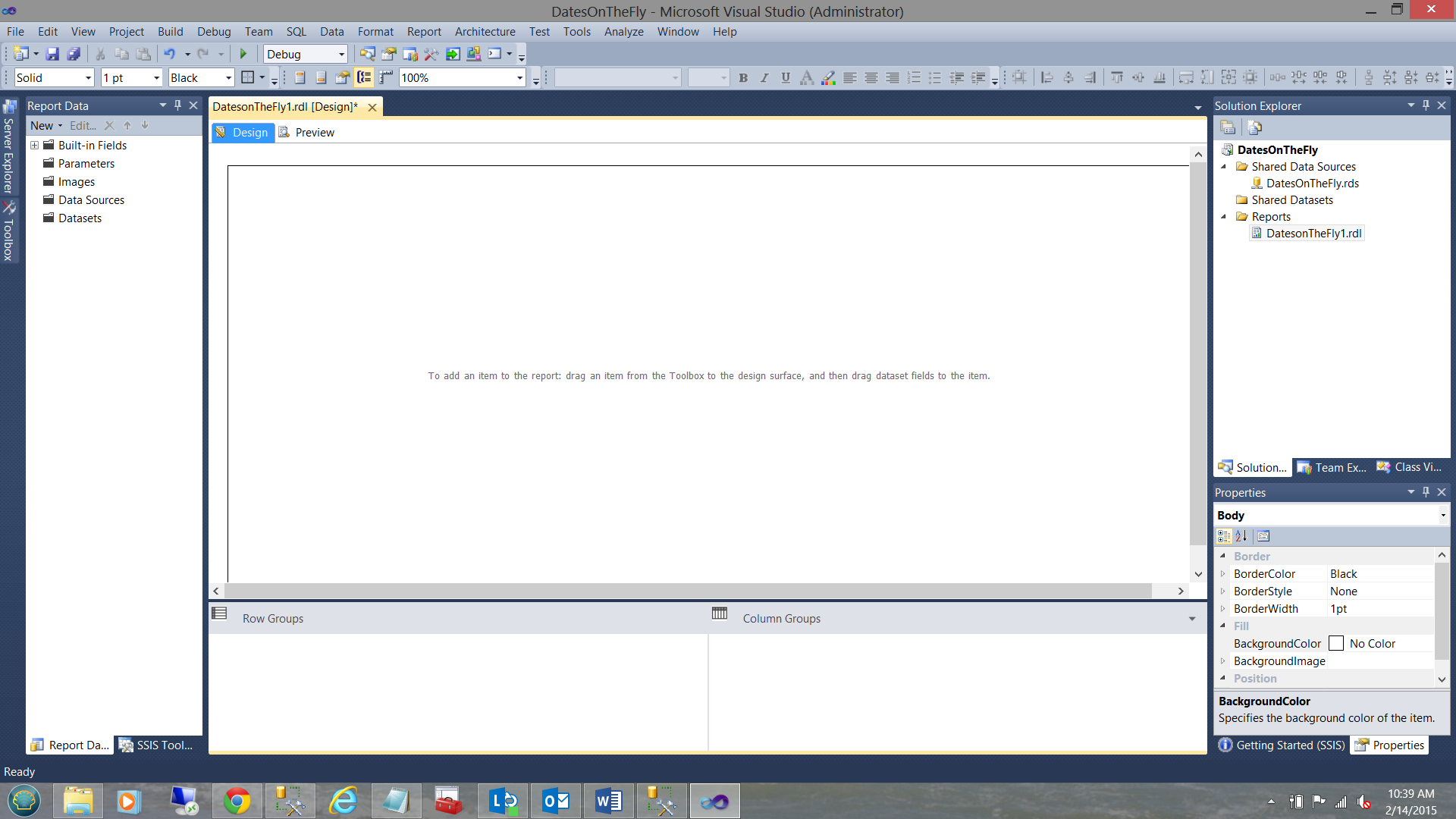Click the Alphabetical sort icon in Properties
The width and height of the screenshot is (1456, 819).
point(1241,536)
